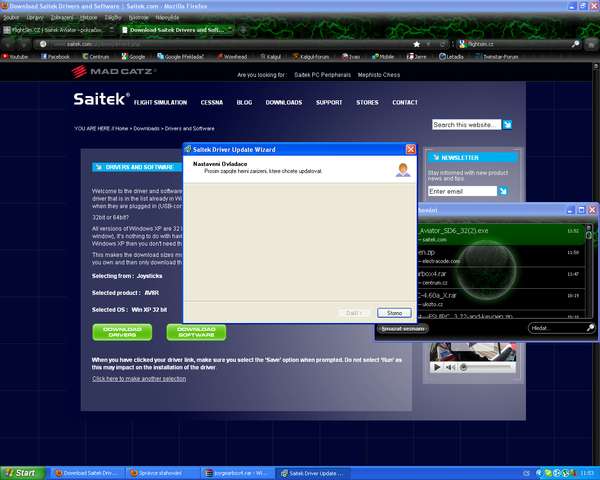
Task: Follow the Saitek PC Peripherals link
Action: (x=322, y=75)
